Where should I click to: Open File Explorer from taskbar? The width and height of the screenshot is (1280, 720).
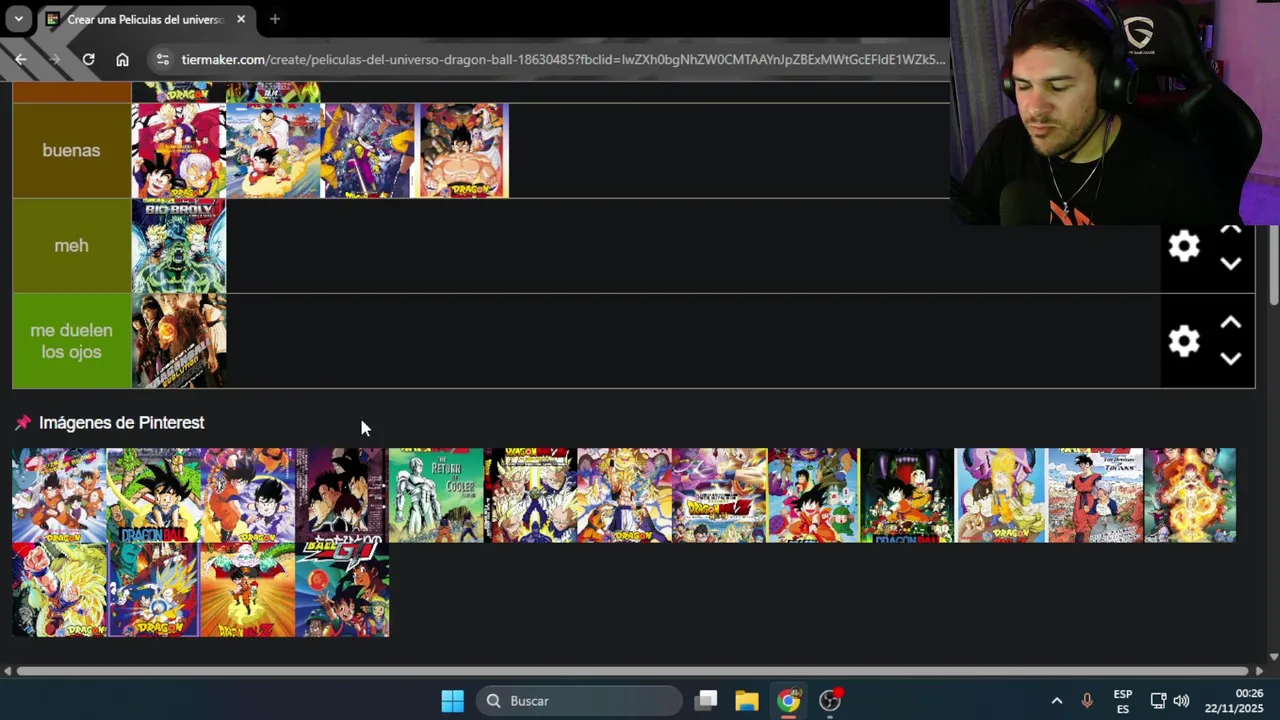747,701
